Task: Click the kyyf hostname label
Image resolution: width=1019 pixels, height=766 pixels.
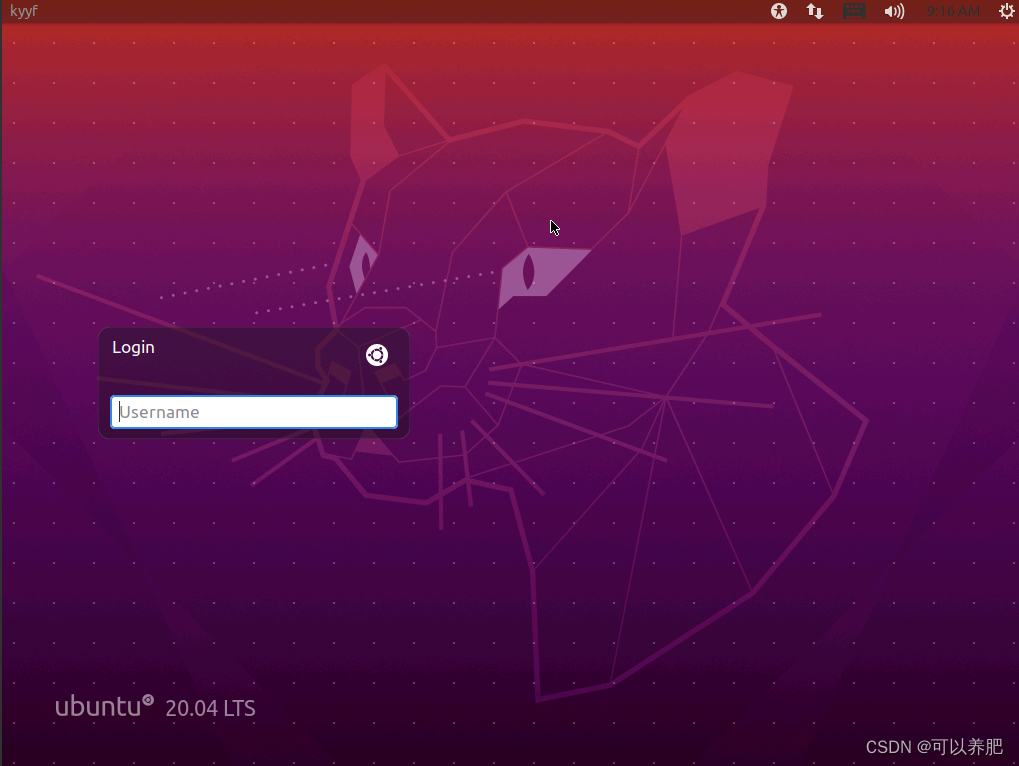Action: (23, 11)
